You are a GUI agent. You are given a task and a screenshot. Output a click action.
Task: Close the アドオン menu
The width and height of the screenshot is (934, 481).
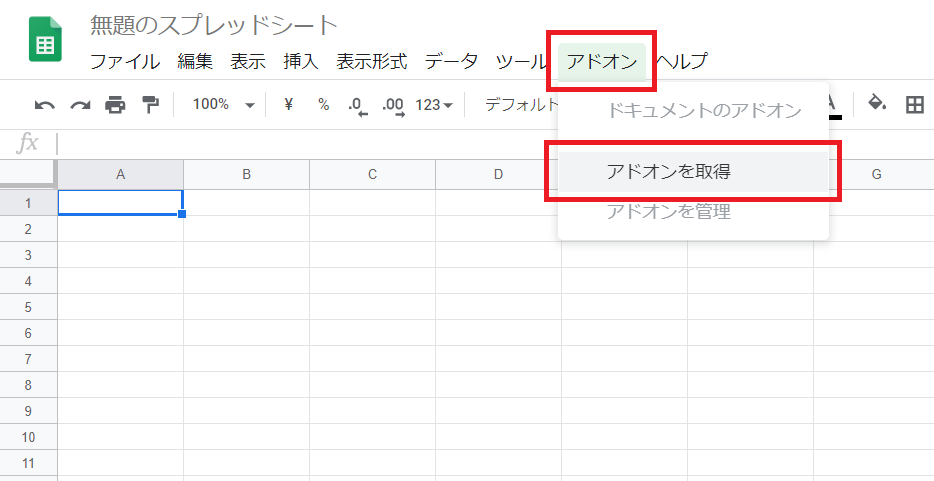[x=602, y=61]
